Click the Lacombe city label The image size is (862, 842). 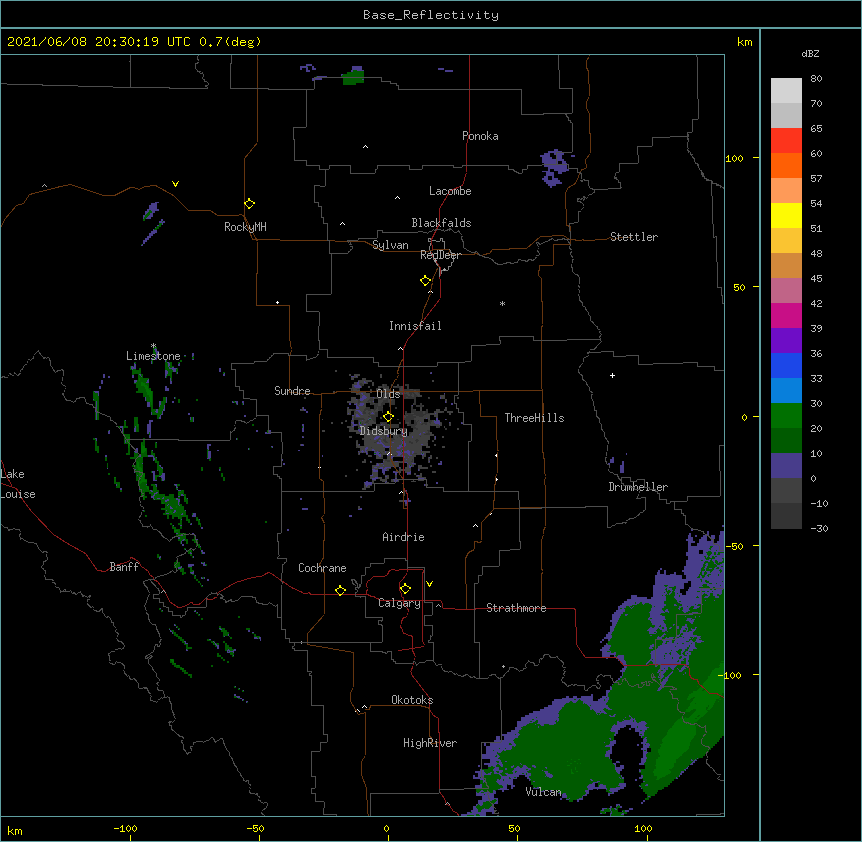pos(450,191)
